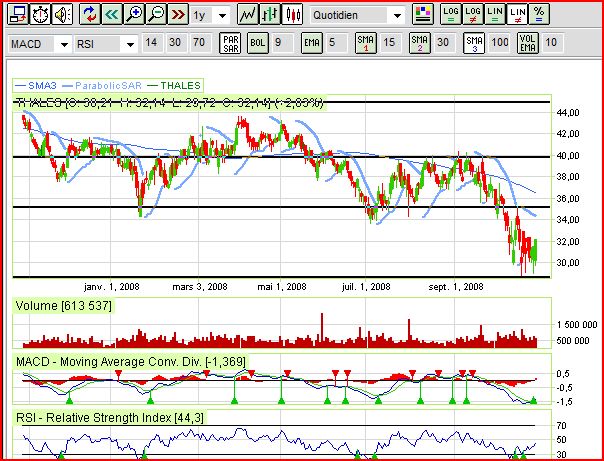
Task: Zoom out with the minus magnifier
Action: coord(157,15)
